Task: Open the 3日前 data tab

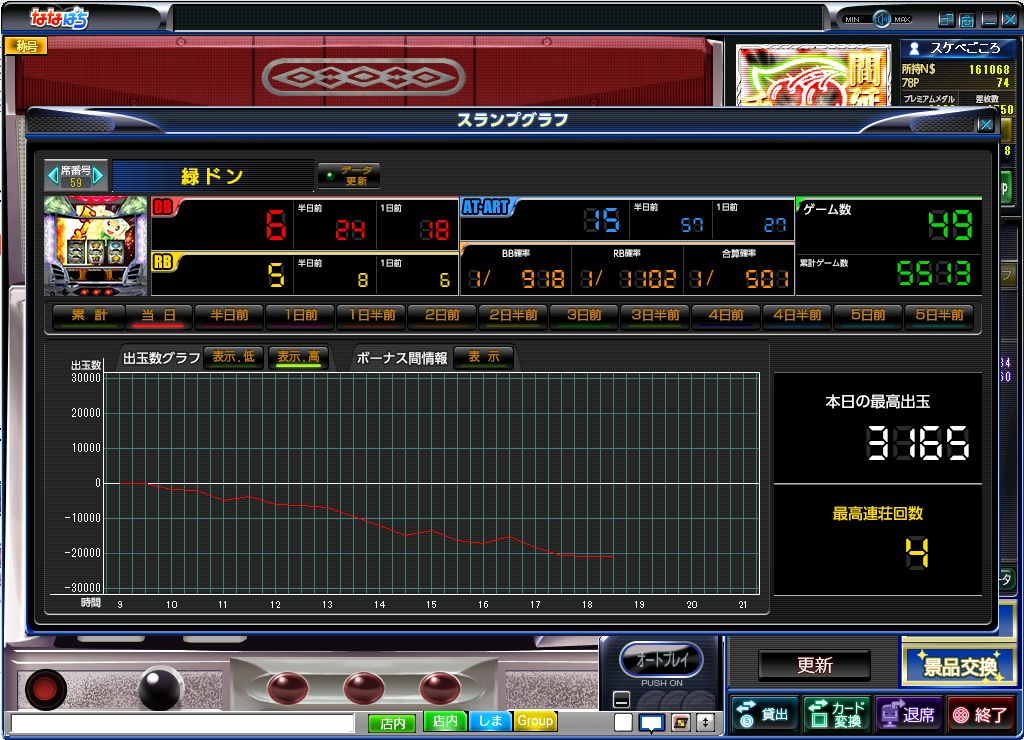Action: click(x=584, y=315)
